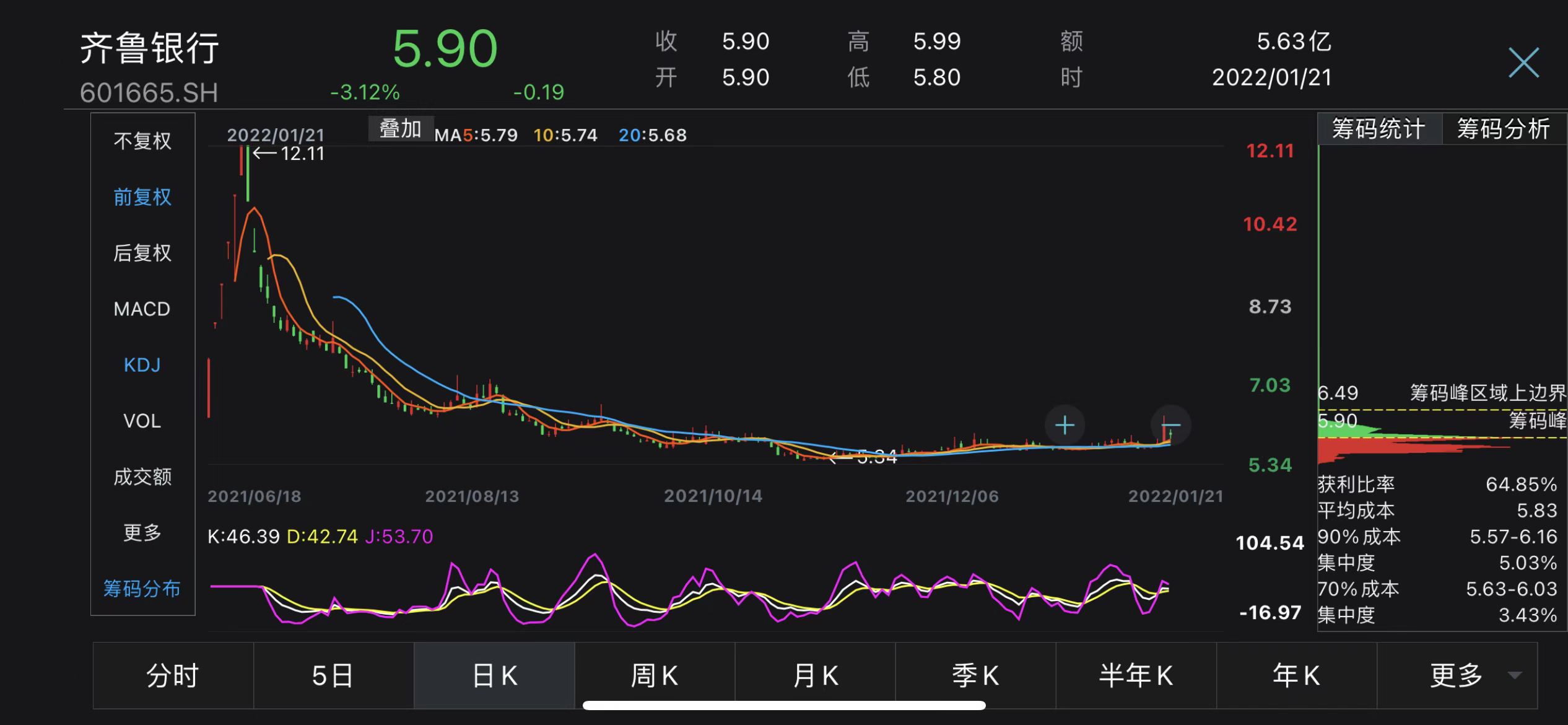Toggle 筹码分布 chip distribution panel
The height and width of the screenshot is (725, 1568).
(142, 588)
